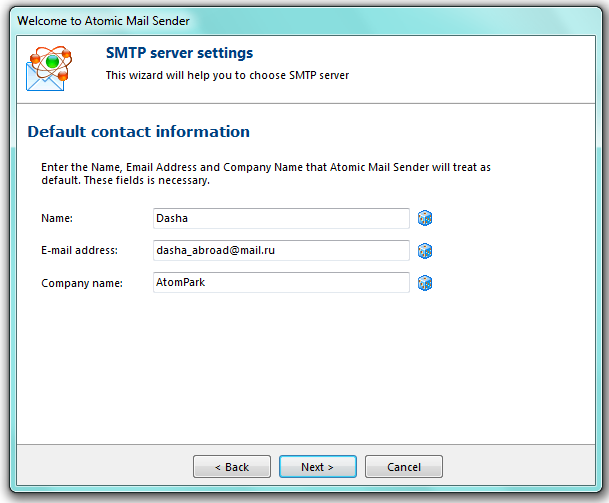
Task: Click the icon beside the Name field
Action: [x=424, y=218]
